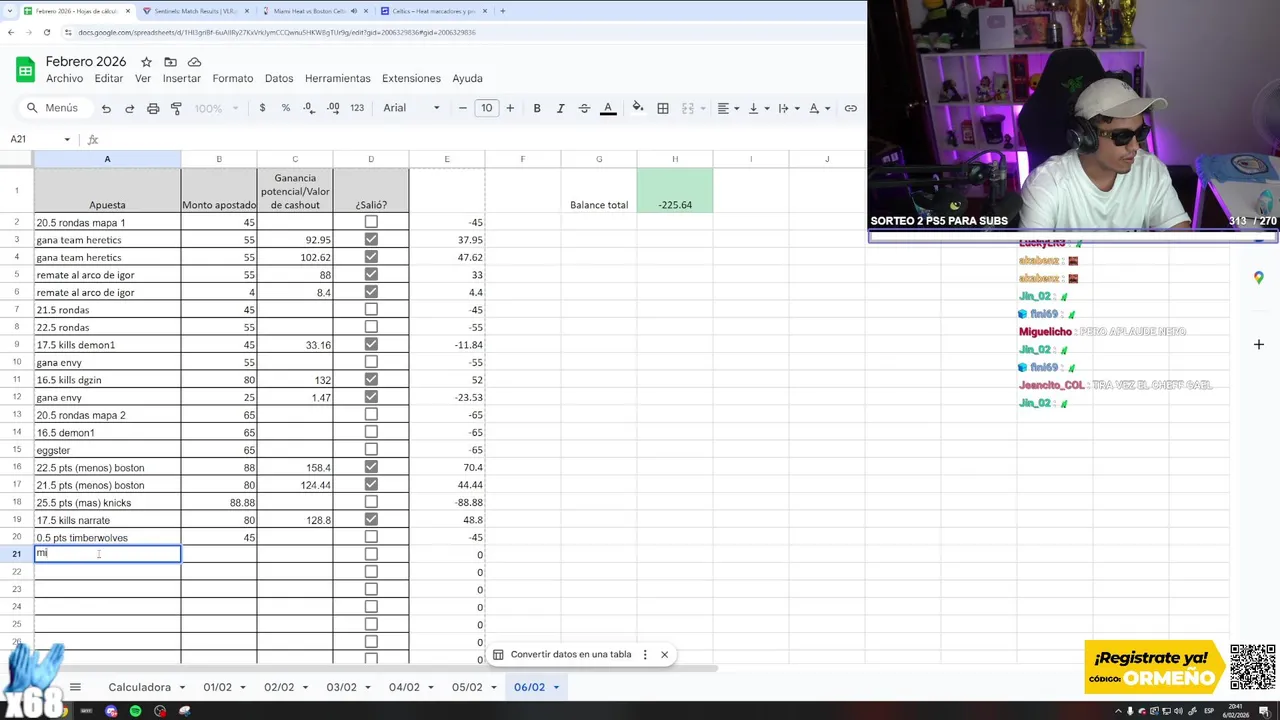This screenshot has width=1280, height=720.
Task: Insert link using chain icon
Action: coord(851,108)
